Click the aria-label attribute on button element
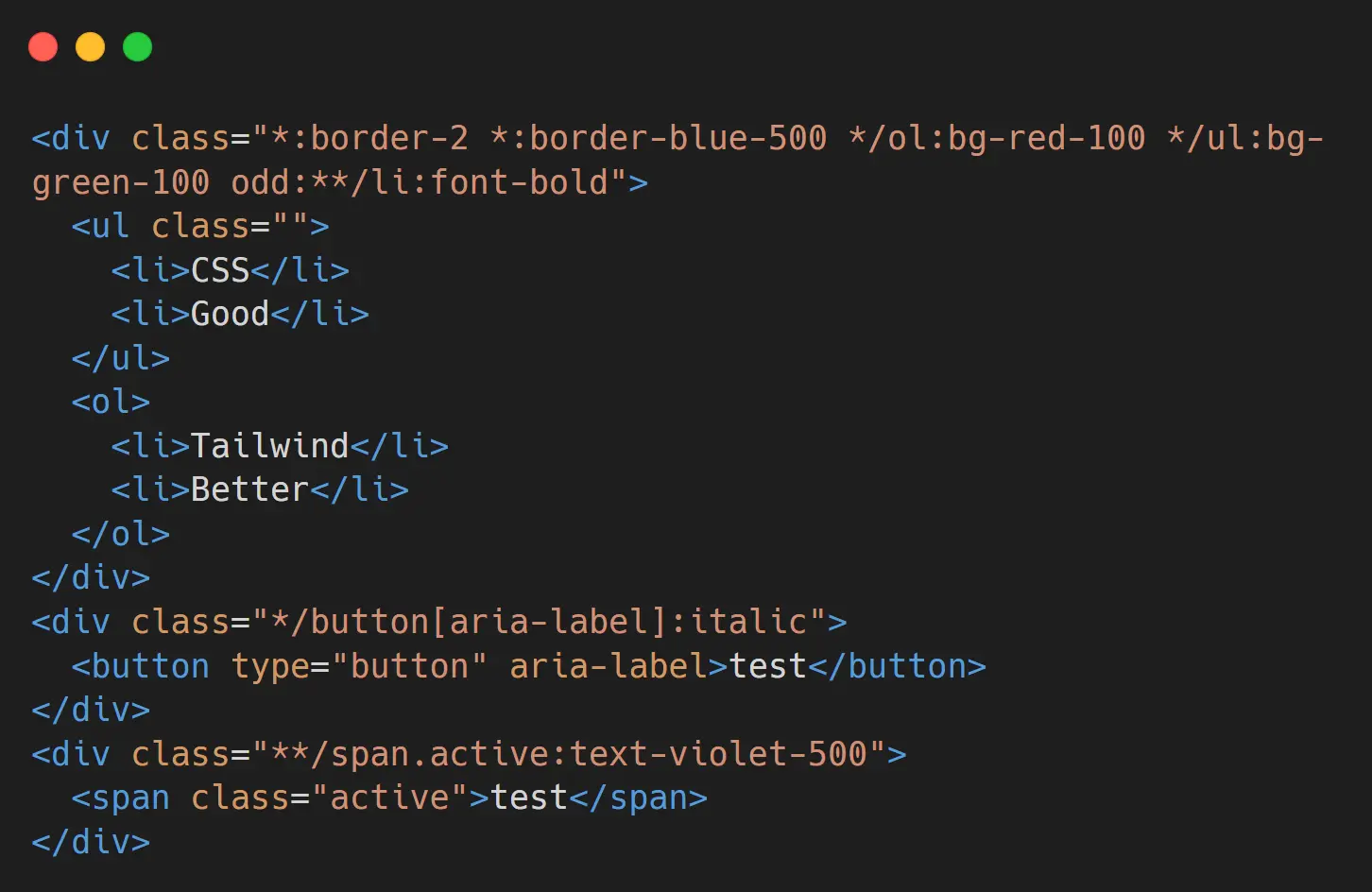 [608, 666]
